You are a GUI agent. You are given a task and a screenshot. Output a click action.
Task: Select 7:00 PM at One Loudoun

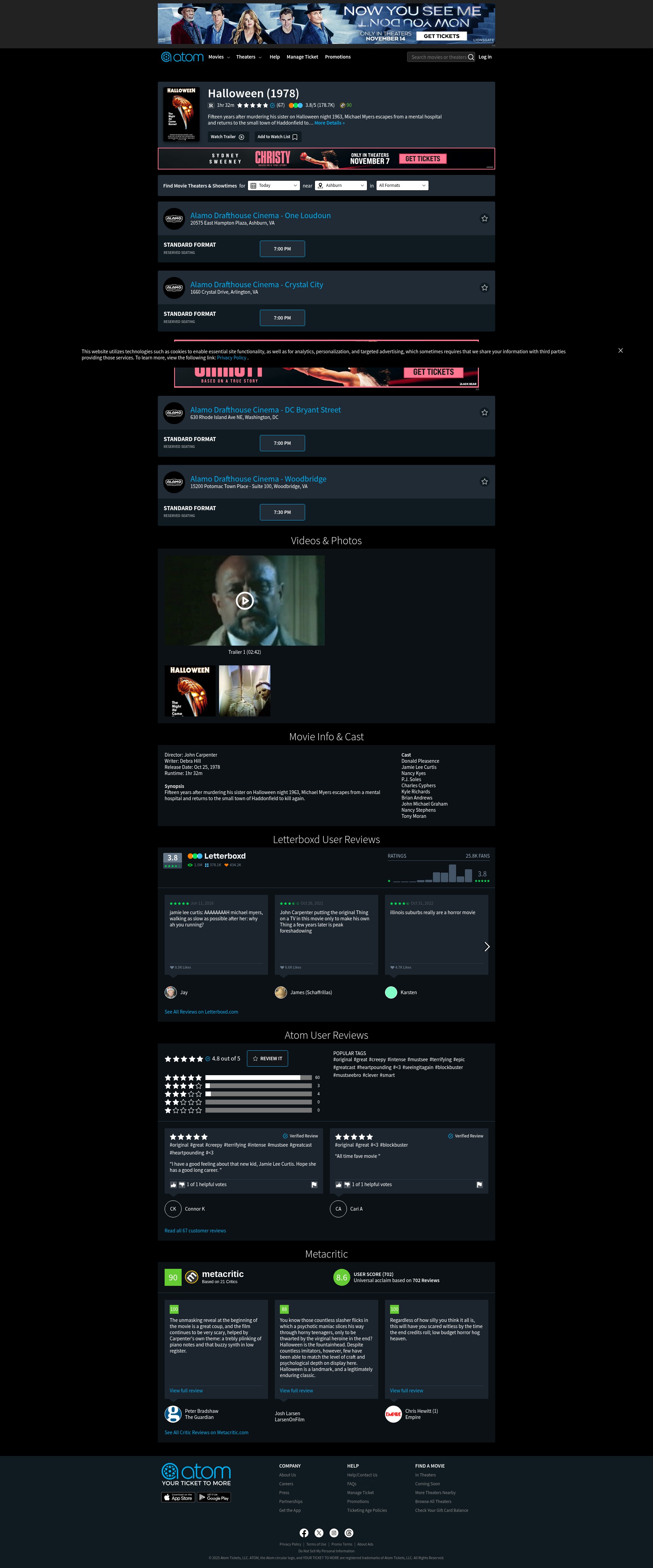(282, 249)
